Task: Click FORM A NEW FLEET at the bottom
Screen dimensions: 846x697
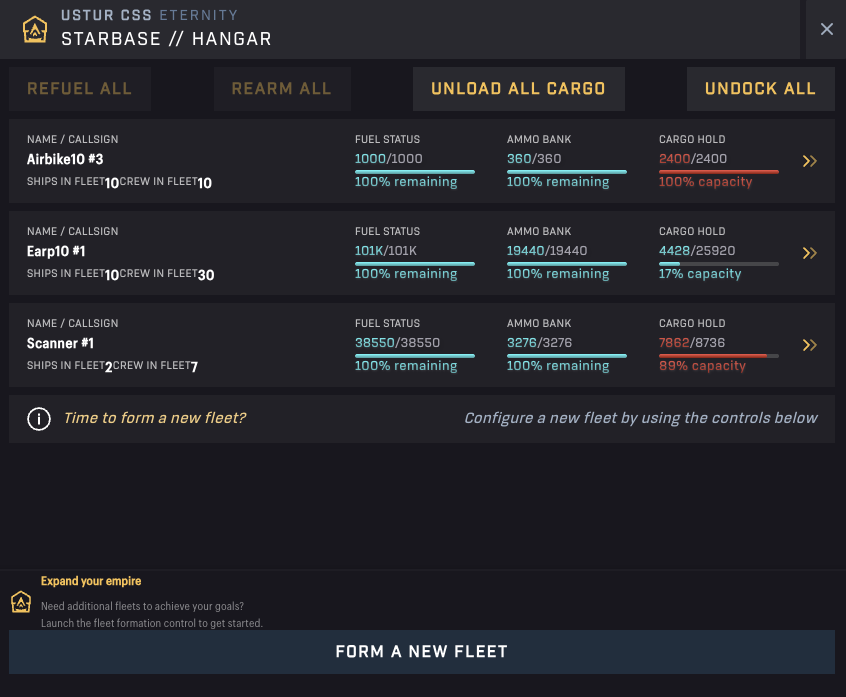Action: pos(422,651)
